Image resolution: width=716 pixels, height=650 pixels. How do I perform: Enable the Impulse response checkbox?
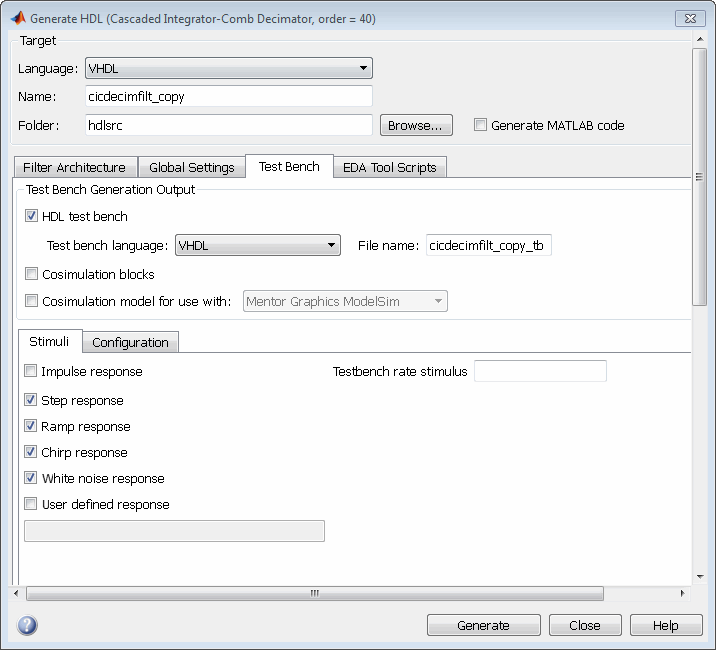(x=31, y=371)
